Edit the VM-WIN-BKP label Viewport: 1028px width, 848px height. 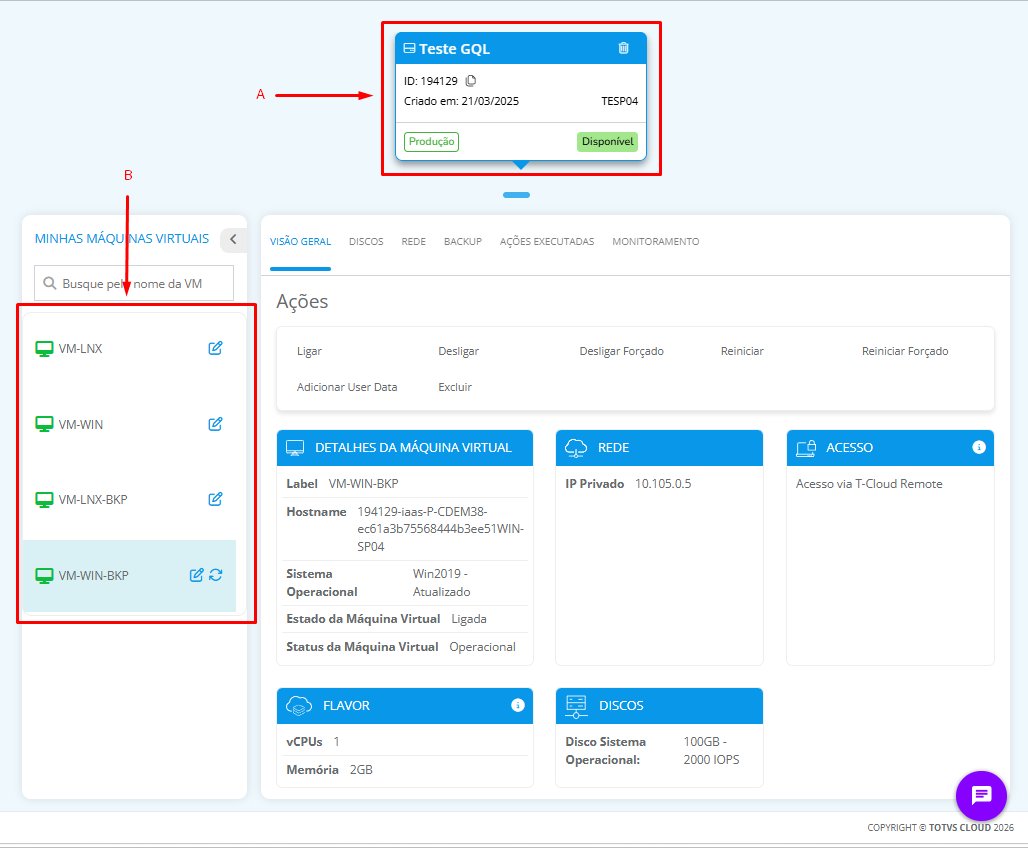(x=196, y=575)
